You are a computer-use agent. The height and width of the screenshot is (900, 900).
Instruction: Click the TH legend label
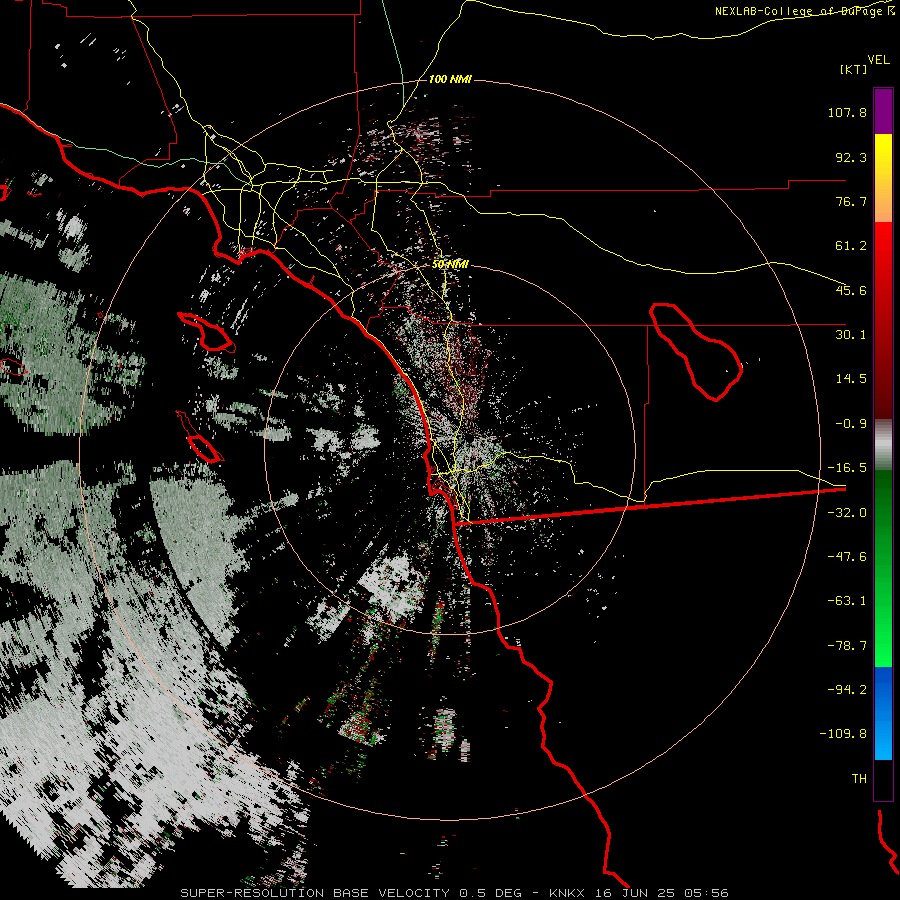pos(859,779)
